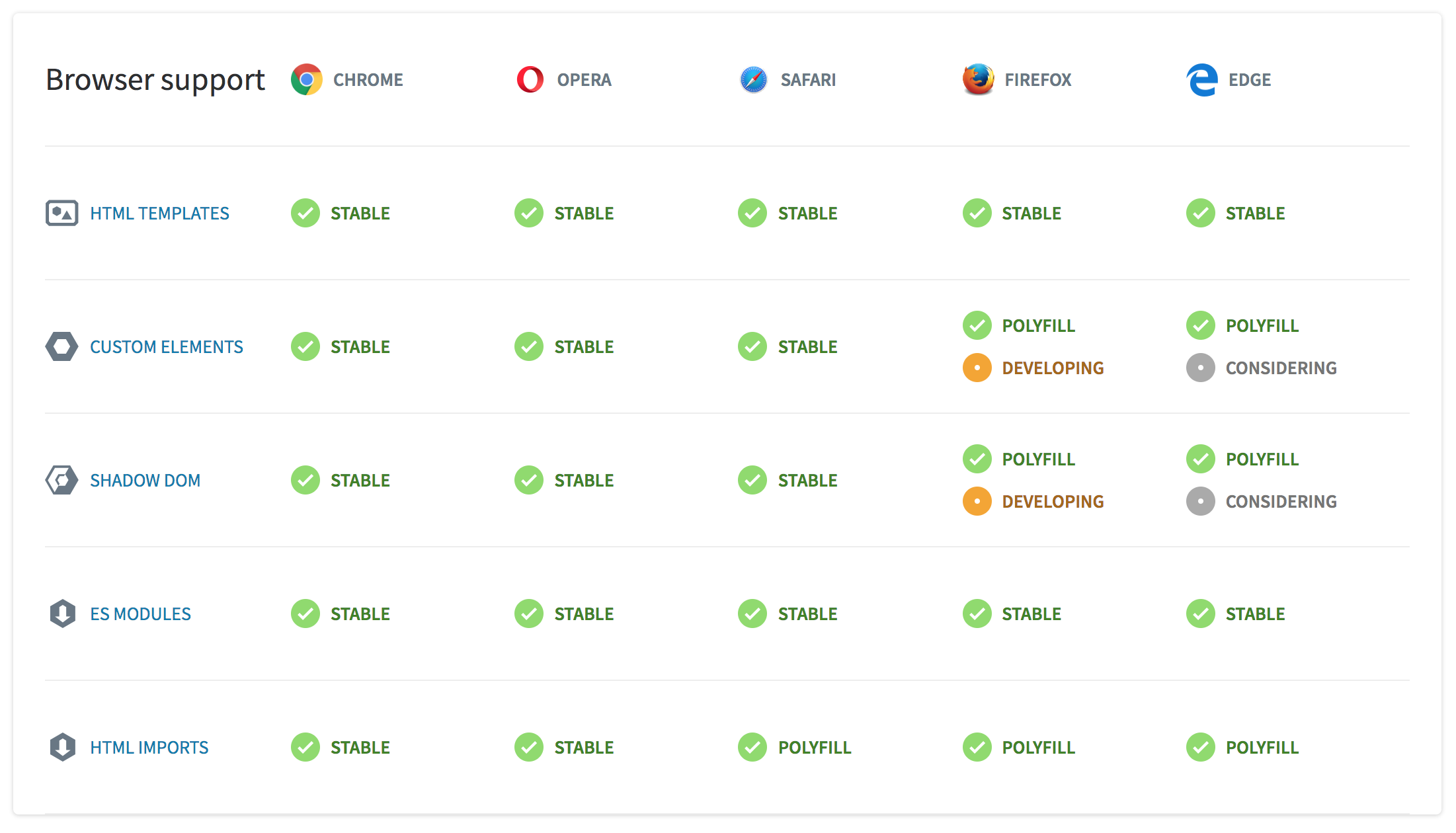The height and width of the screenshot is (833, 1456).
Task: Click the Chrome browser logo
Action: (x=306, y=80)
